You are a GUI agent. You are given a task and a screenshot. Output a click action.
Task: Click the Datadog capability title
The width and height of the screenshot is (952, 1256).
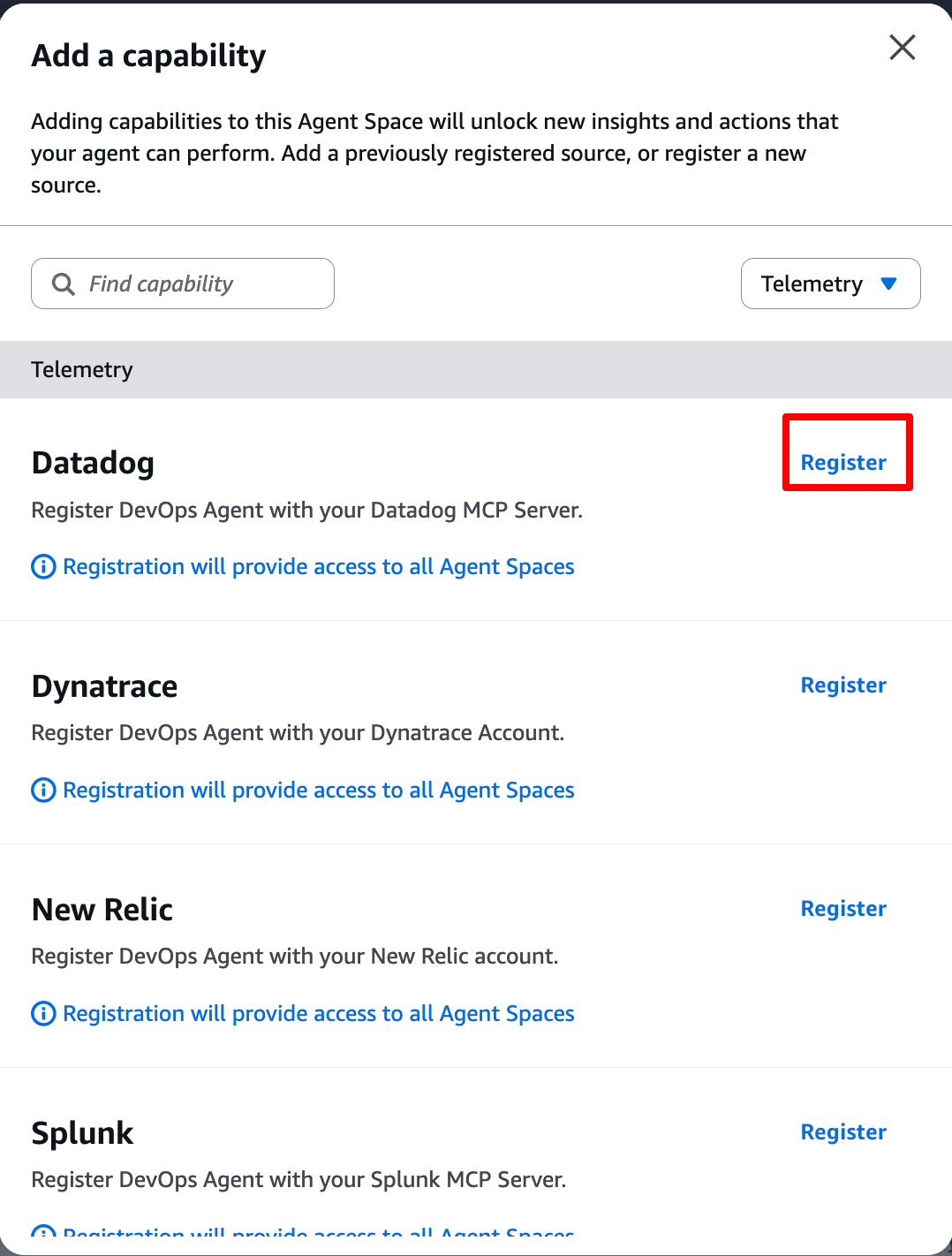click(x=93, y=463)
